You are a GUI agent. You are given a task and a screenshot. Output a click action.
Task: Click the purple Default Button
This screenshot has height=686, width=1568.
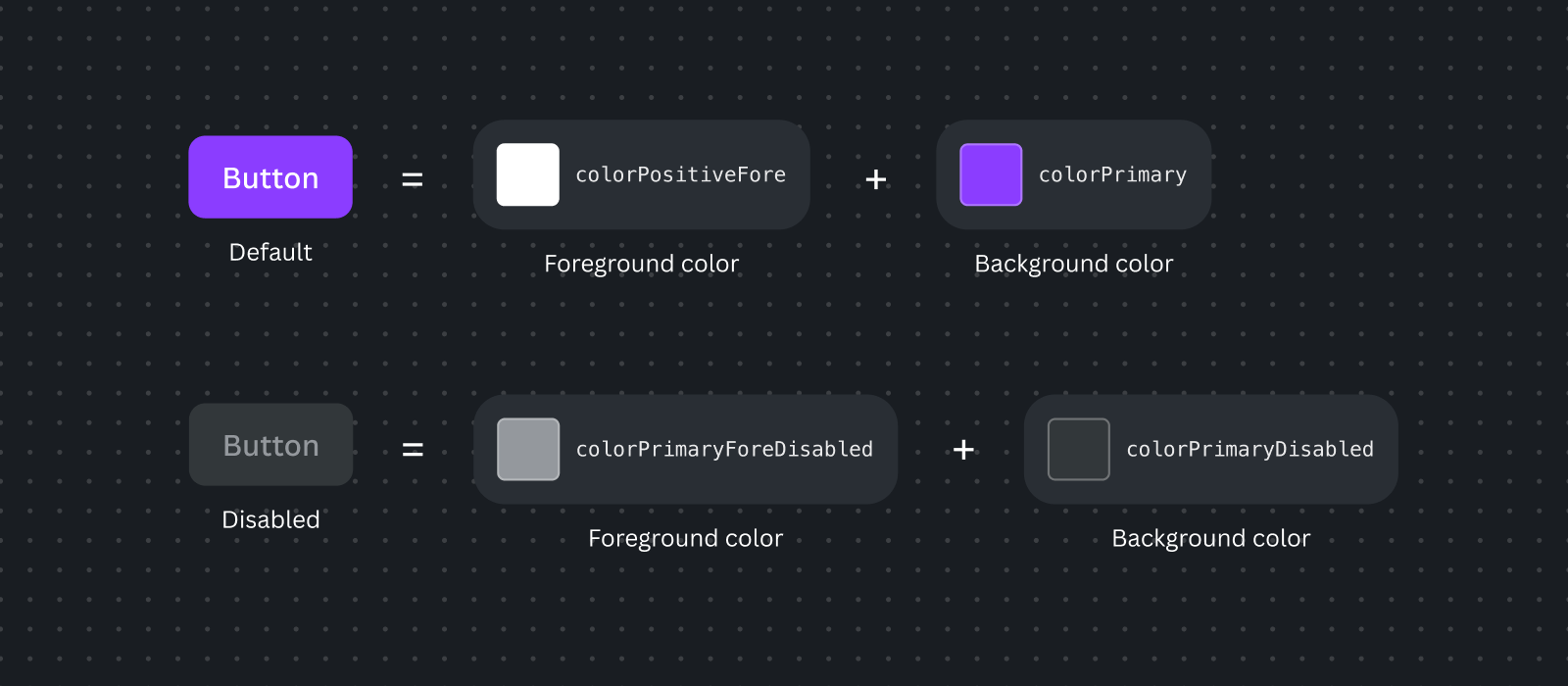coord(270,177)
